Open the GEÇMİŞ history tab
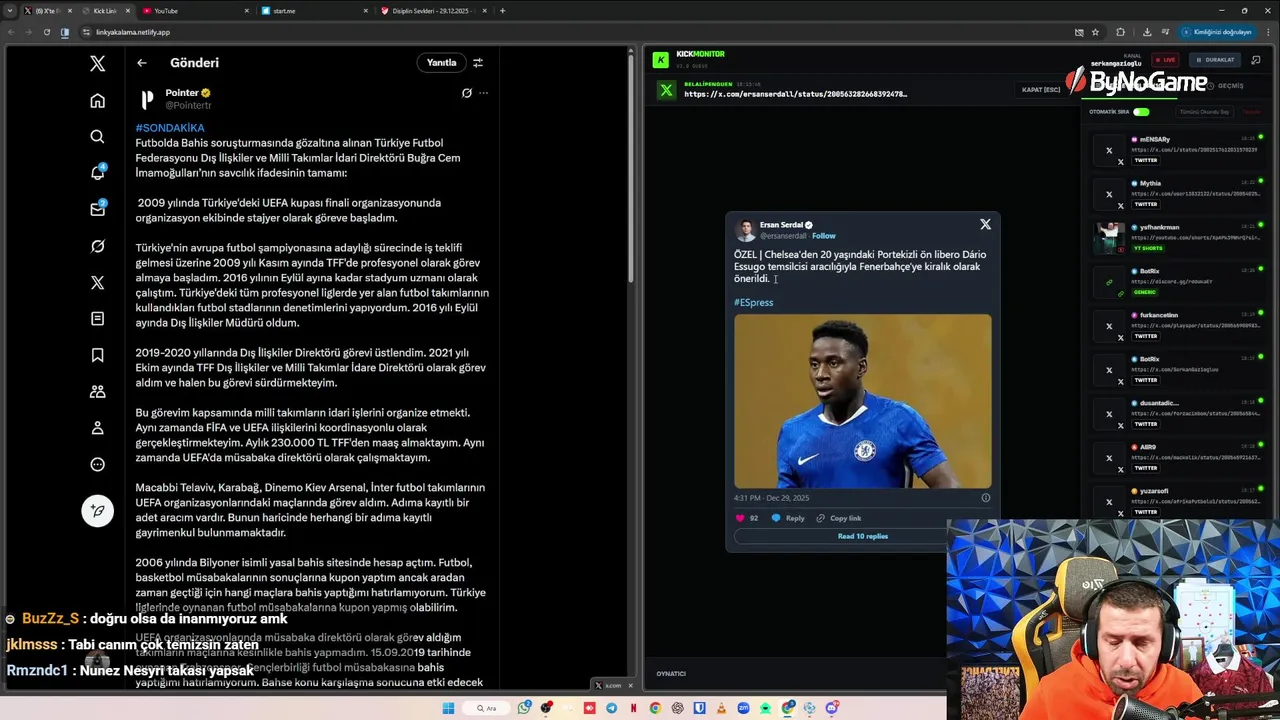 pos(1225,86)
